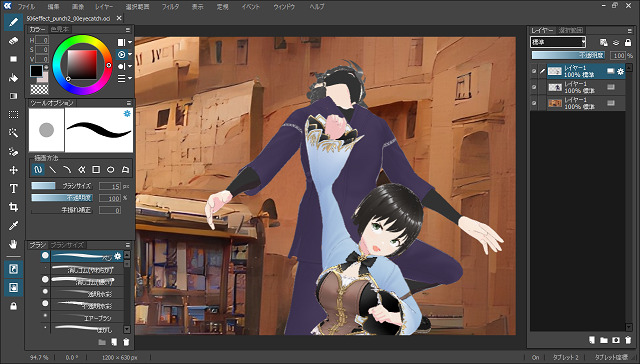This screenshot has width=640, height=364.
Task: Click タブレット2 in status bar
Action: point(565,357)
